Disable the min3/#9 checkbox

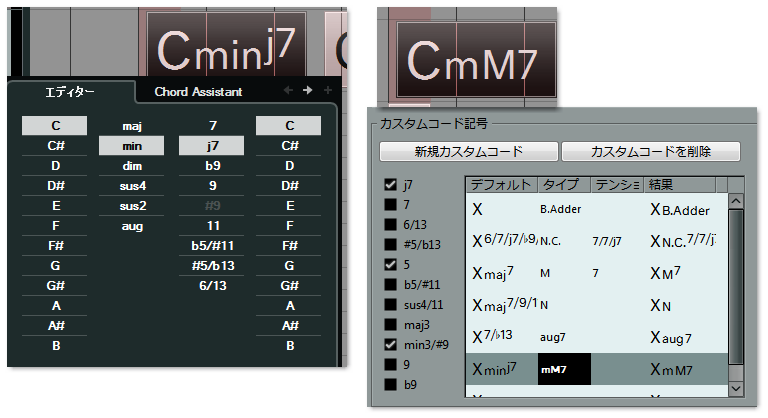coord(390,344)
